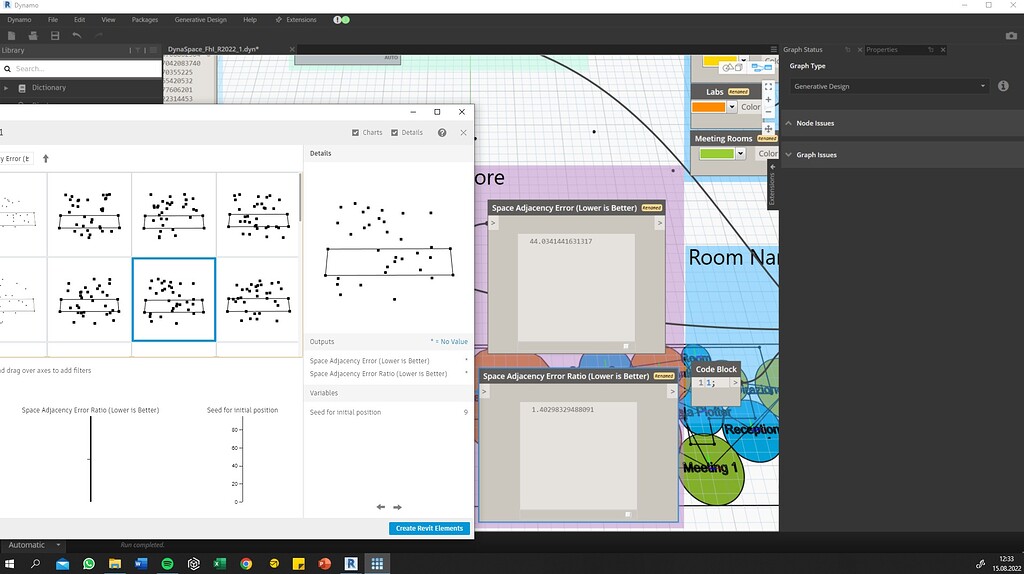Open the sort-by Error dropdown field
Viewport: 1024px width, 574px height.
(x=16, y=159)
